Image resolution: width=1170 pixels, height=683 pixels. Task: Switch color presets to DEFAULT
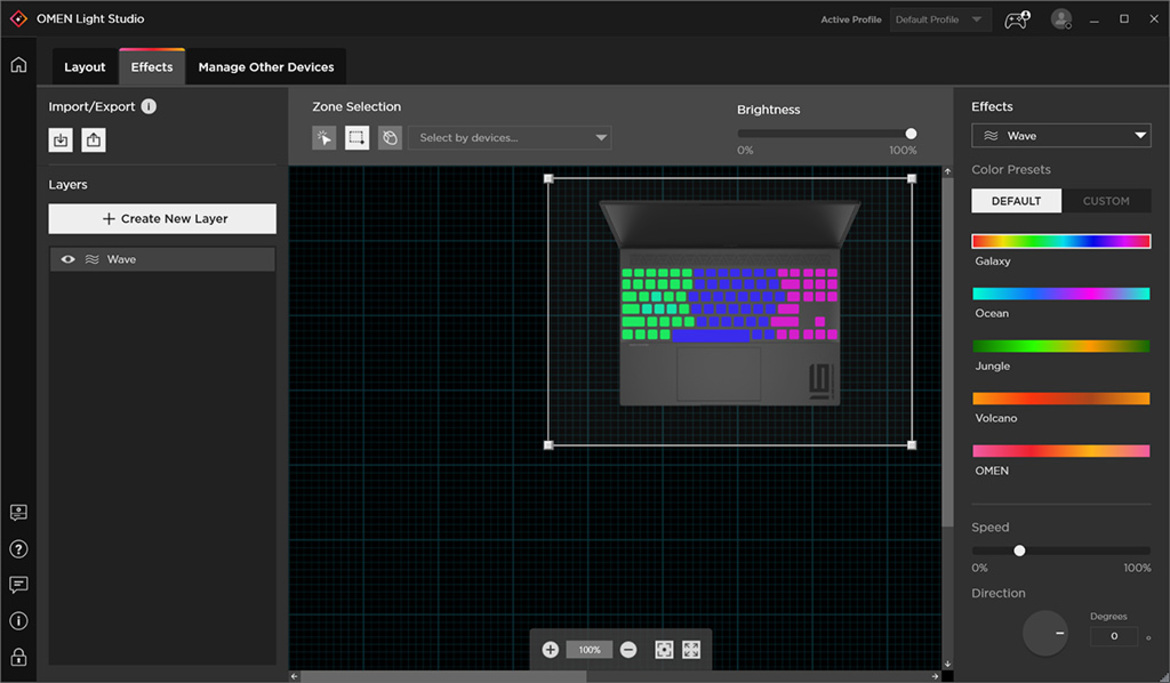click(x=1016, y=201)
